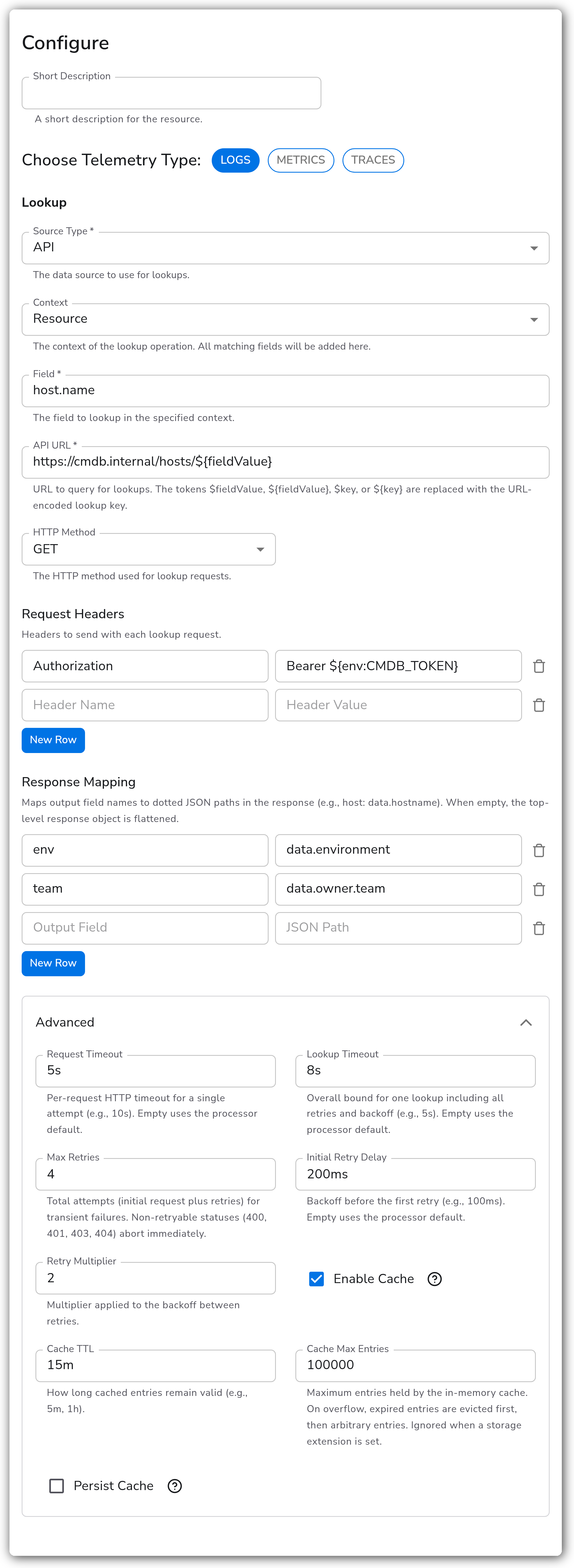Open the HTTP Method dropdown
The height and width of the screenshot is (1568, 574).
[149, 549]
